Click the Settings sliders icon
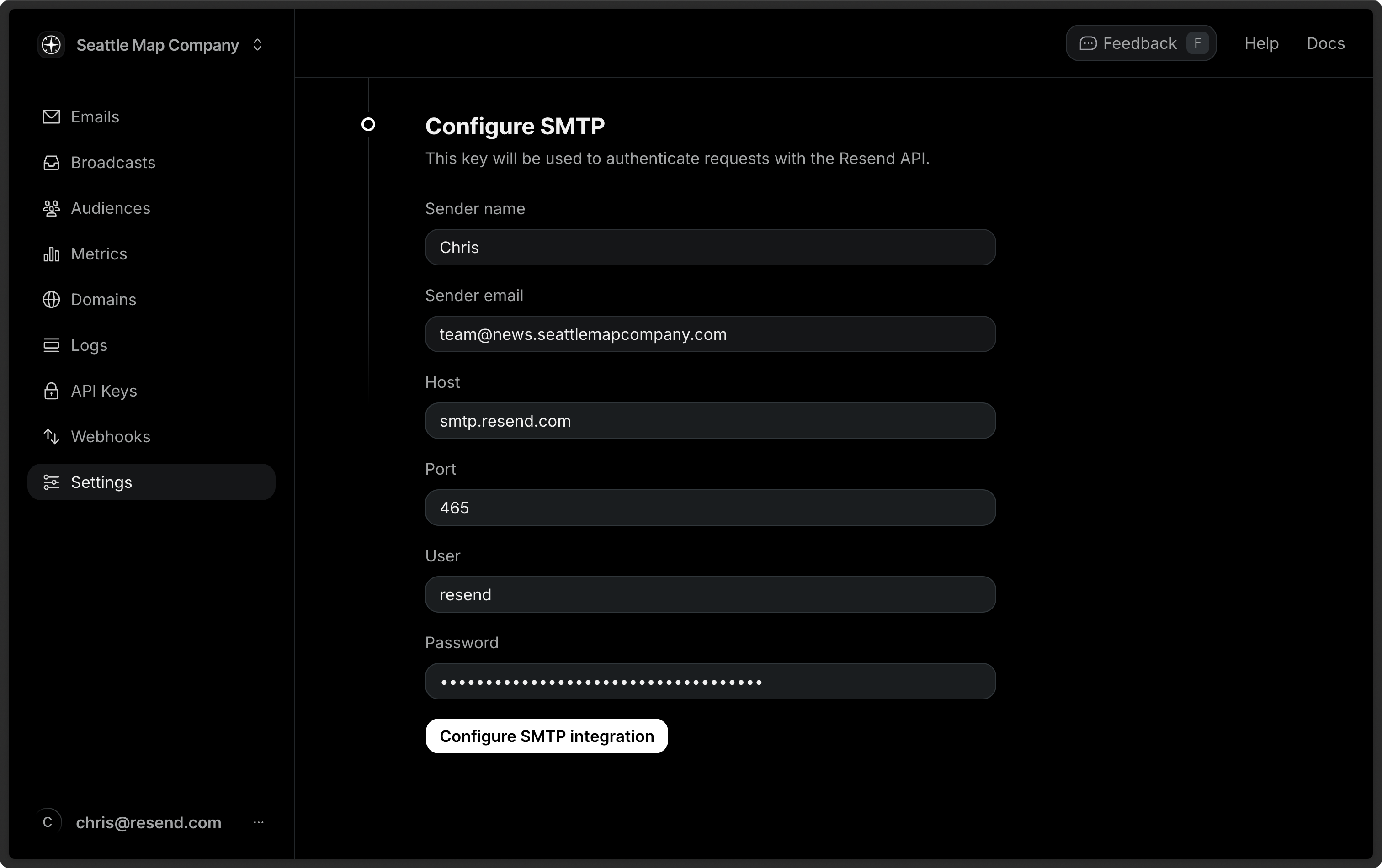This screenshot has height=868, width=1382. [51, 482]
